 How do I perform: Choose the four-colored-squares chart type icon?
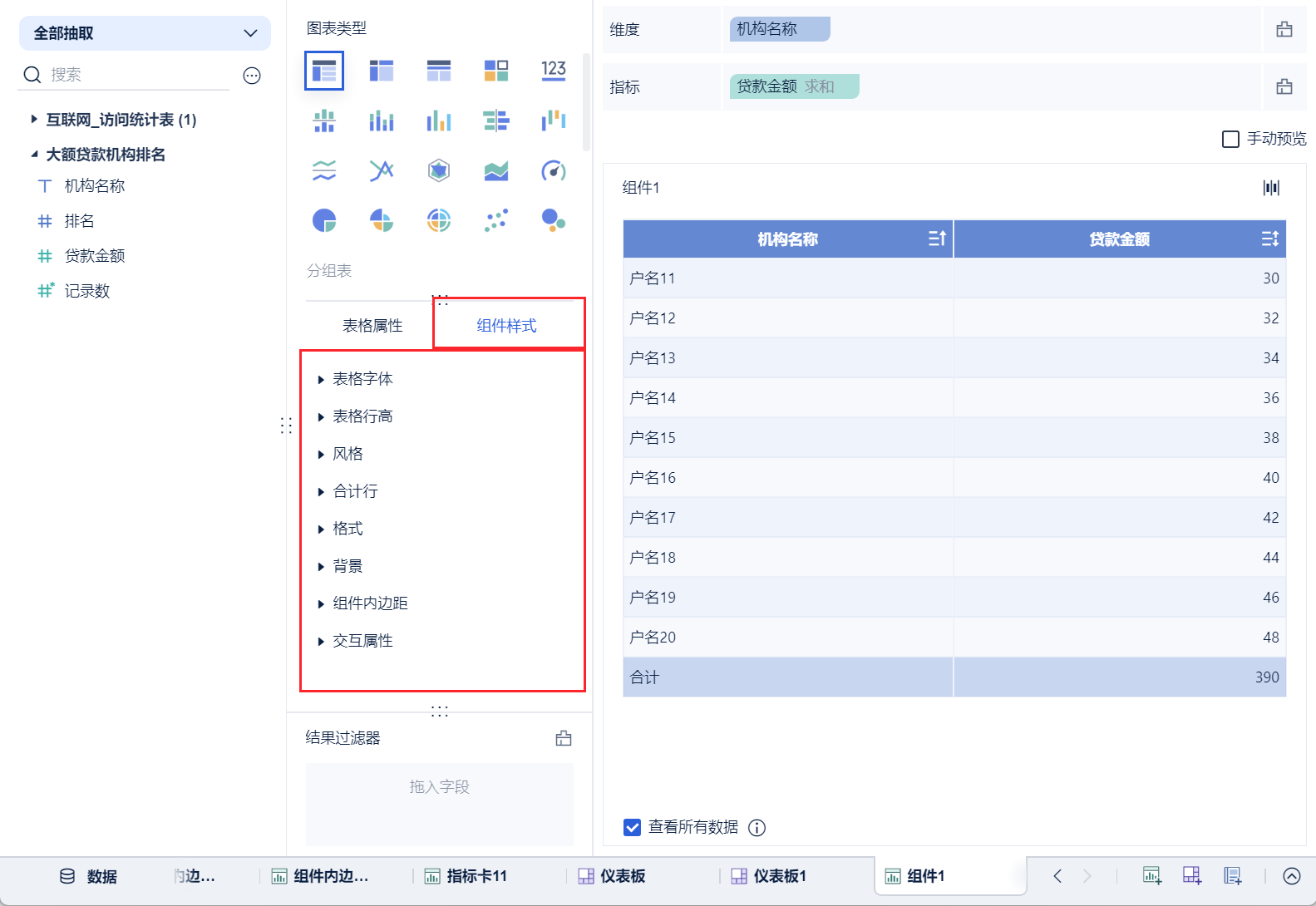tap(496, 71)
